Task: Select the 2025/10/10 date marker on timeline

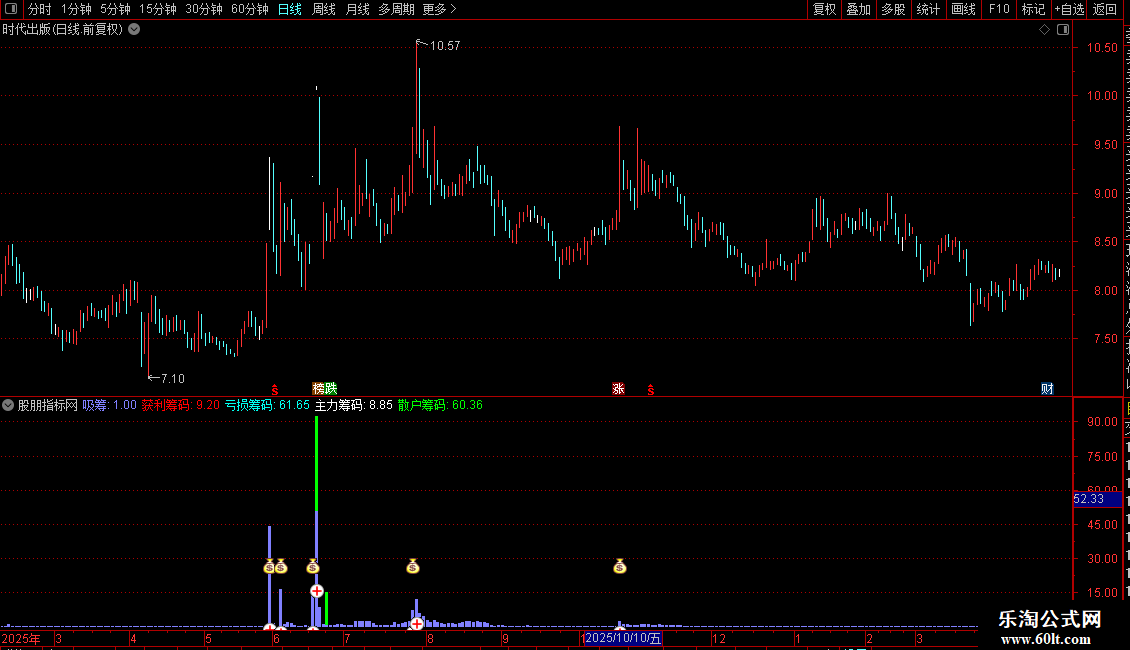Action: pos(622,638)
